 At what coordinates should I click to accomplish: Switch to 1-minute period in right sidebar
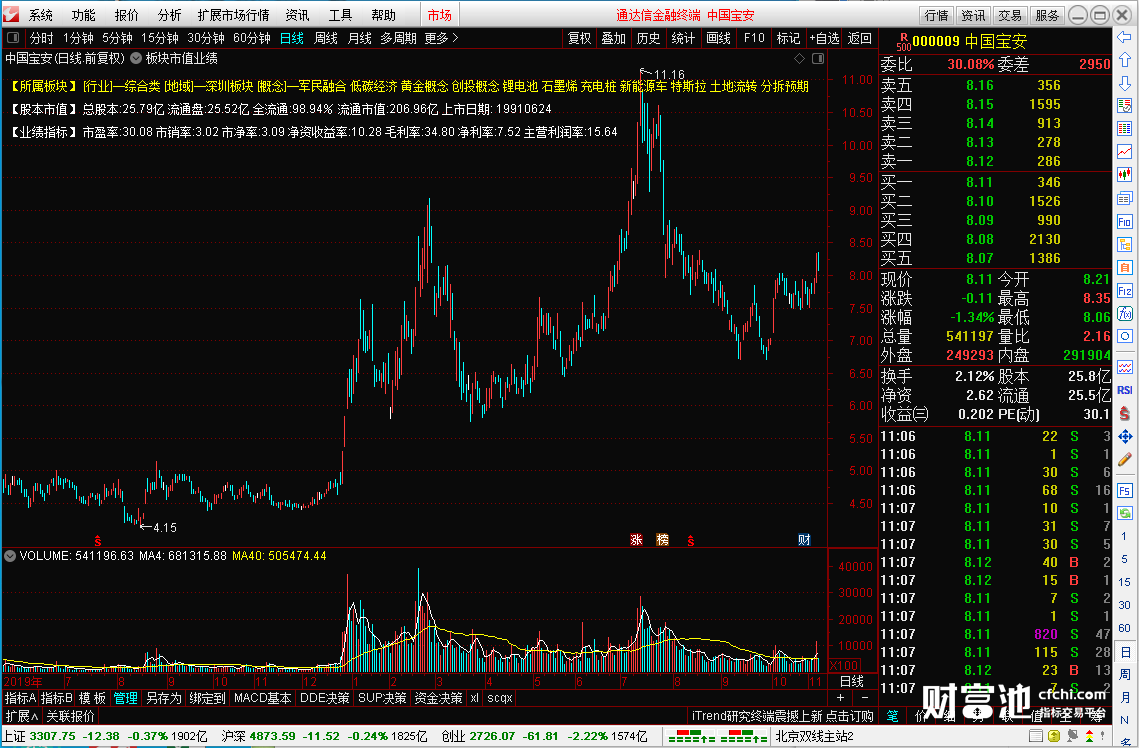click(x=1124, y=535)
